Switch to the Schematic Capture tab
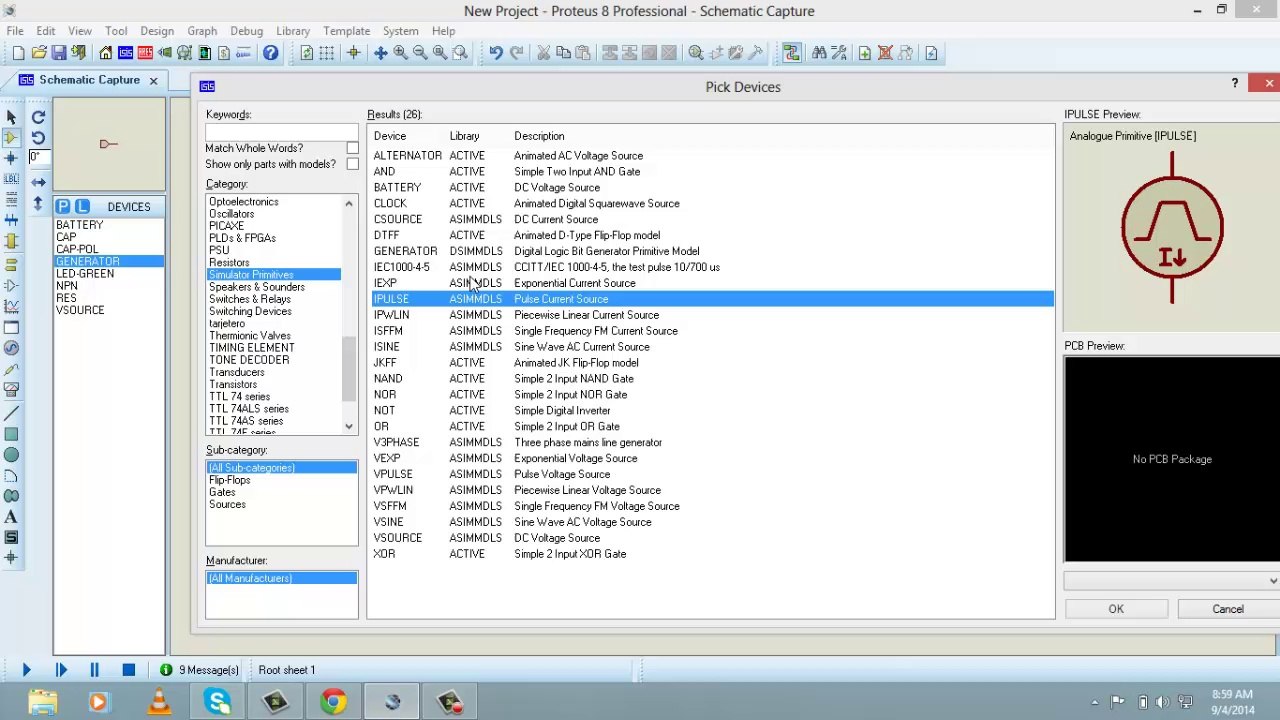Viewport: 1280px width, 720px height. tap(89, 80)
